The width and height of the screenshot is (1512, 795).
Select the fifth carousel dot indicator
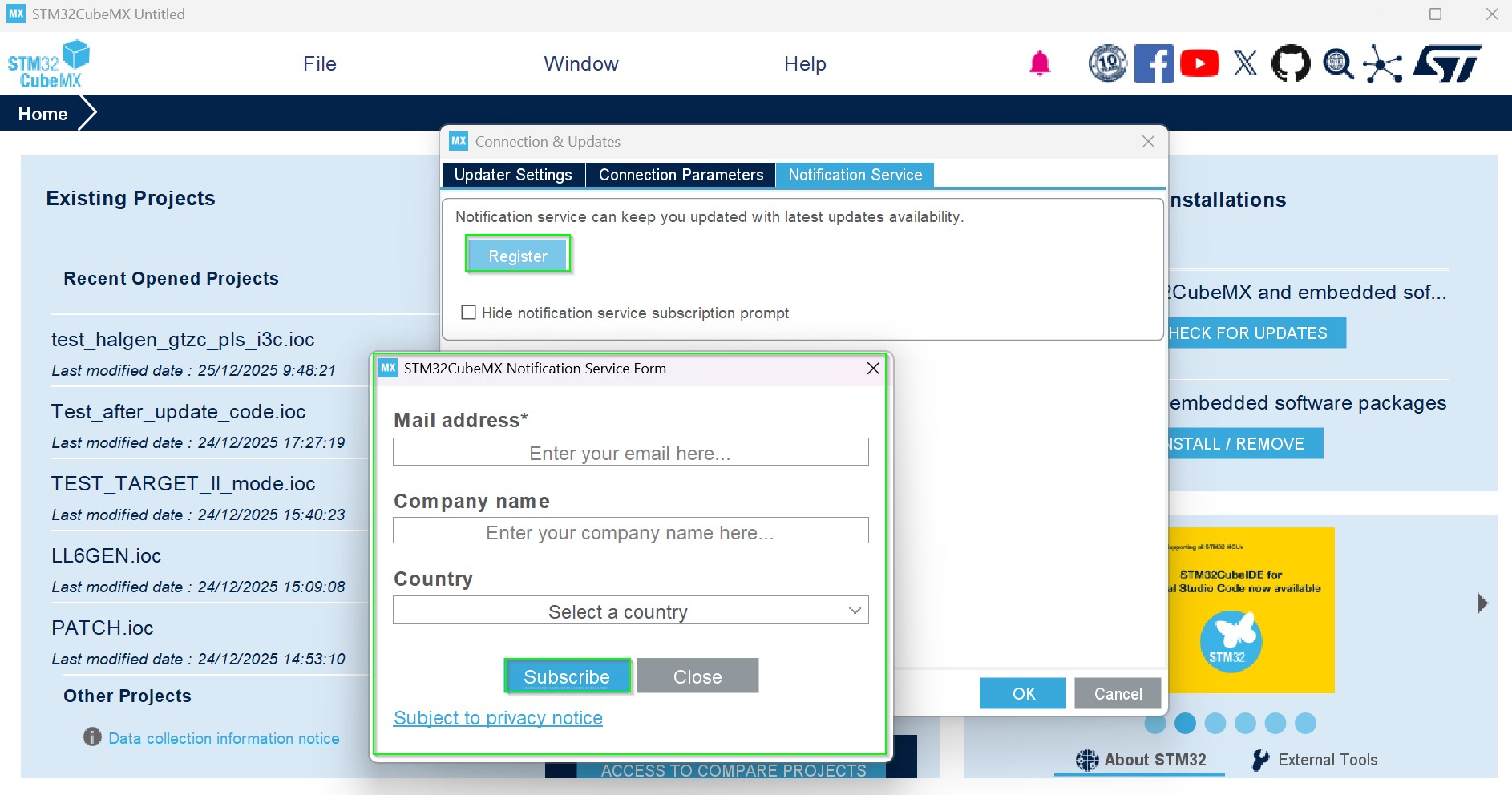click(x=1275, y=724)
